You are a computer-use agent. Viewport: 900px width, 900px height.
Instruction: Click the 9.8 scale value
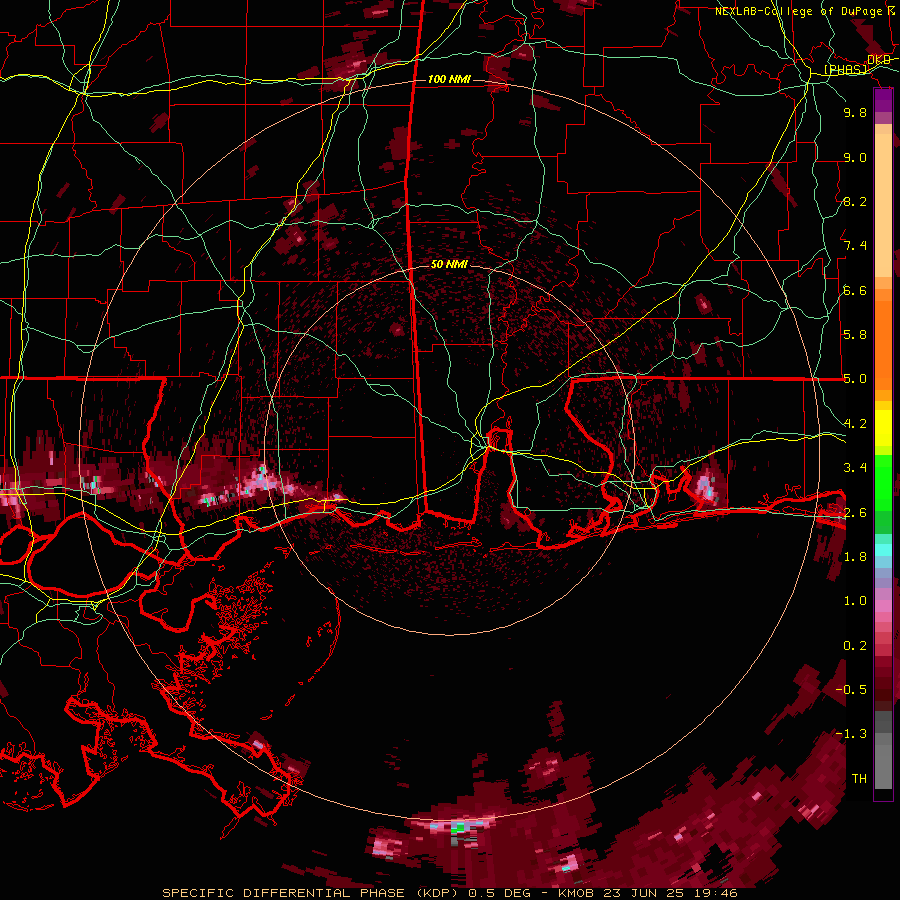tap(855, 112)
